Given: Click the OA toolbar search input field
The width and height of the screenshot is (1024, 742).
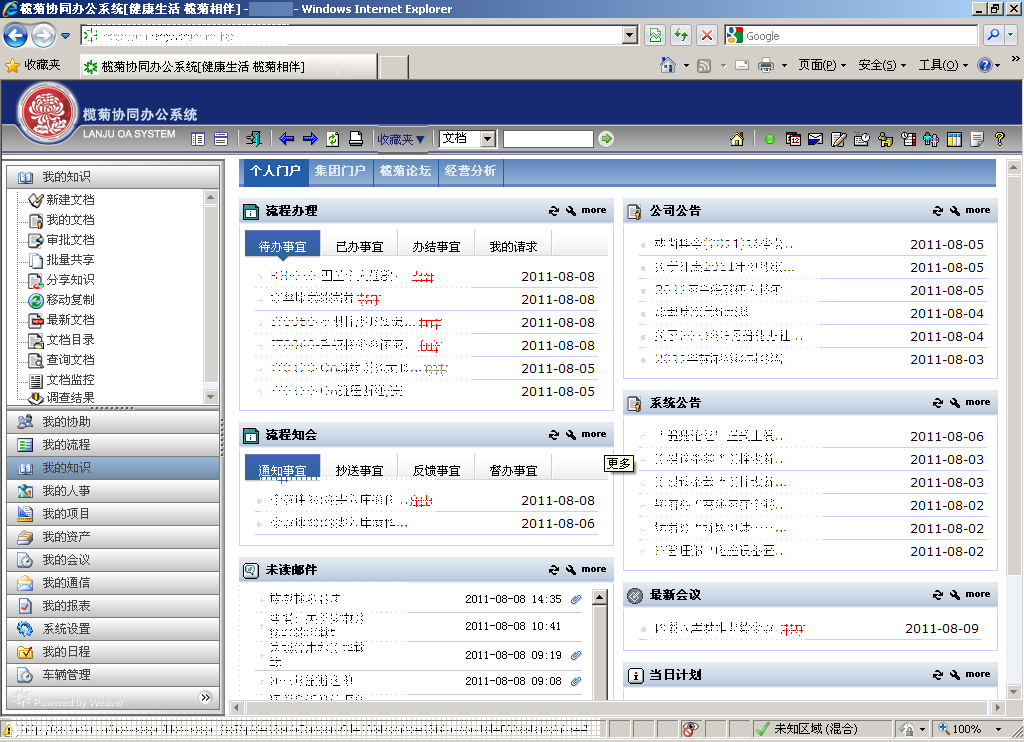Looking at the screenshot, I should tap(548, 138).
